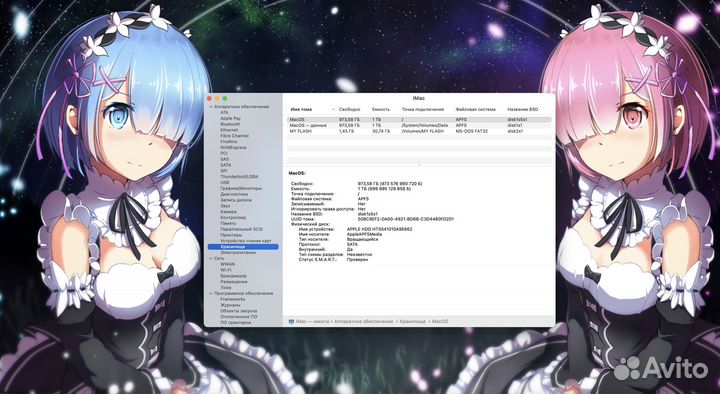Collapse the Программное обеспечение section
This screenshot has height=394, width=720.
pos(211,293)
